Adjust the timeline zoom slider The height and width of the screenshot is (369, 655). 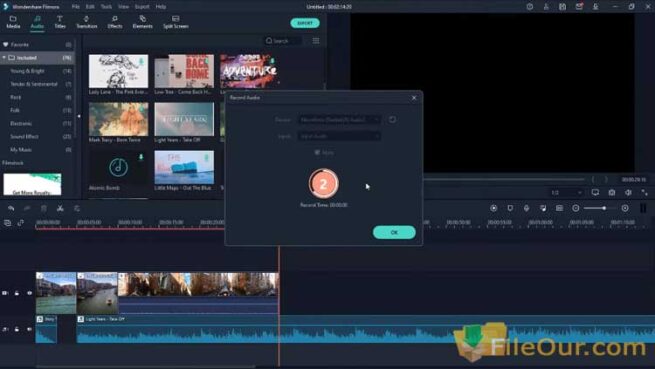604,208
